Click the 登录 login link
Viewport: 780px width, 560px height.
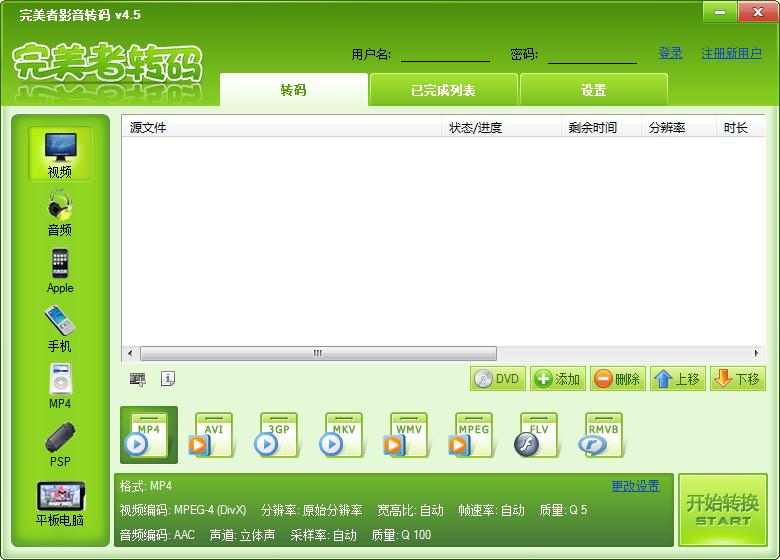[670, 53]
